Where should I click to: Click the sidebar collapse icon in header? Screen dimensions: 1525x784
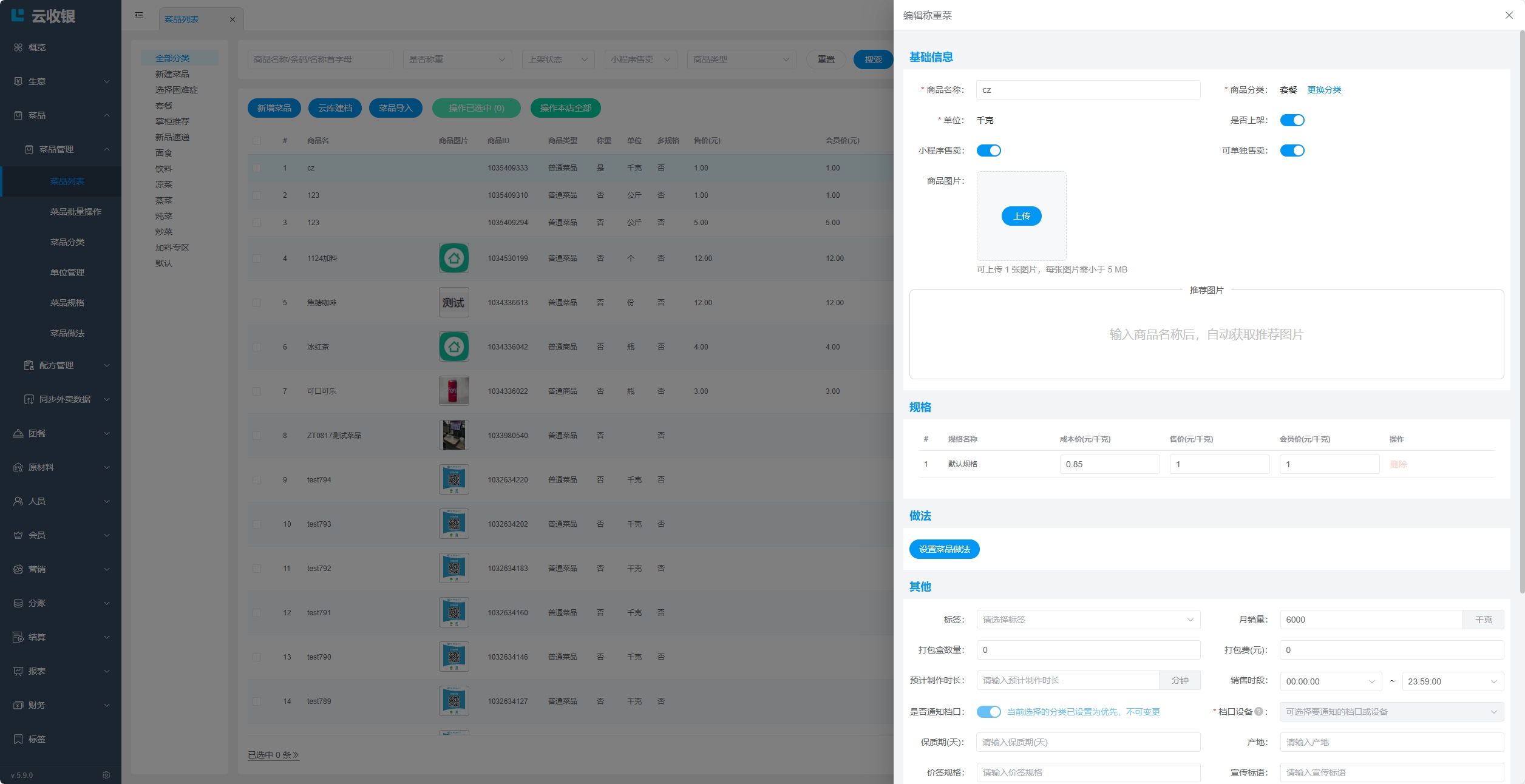(x=139, y=15)
